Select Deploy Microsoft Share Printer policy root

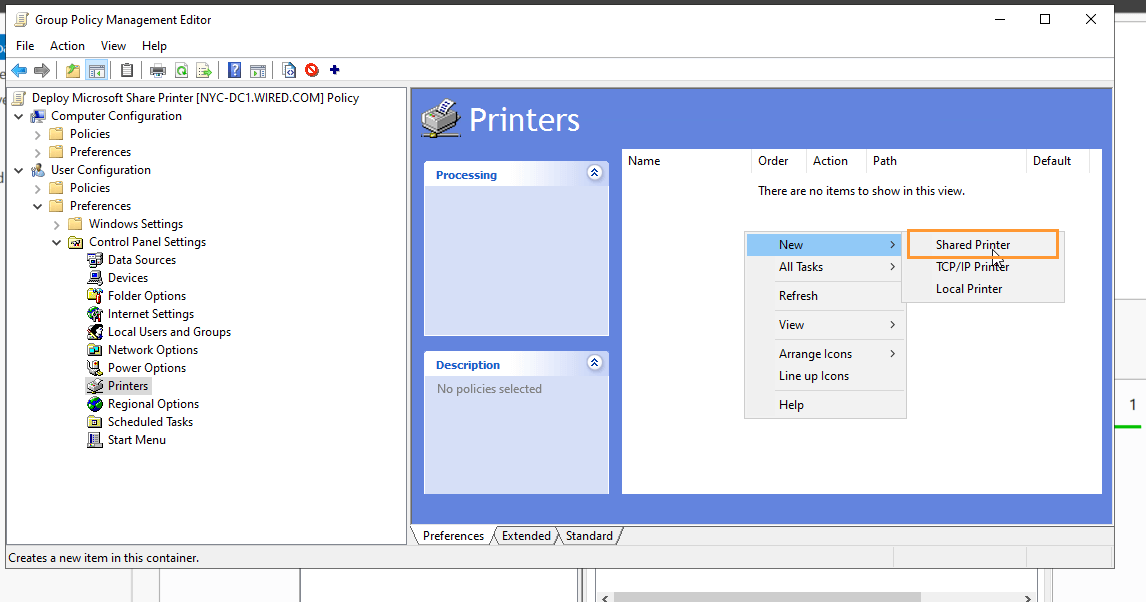[x=195, y=98]
